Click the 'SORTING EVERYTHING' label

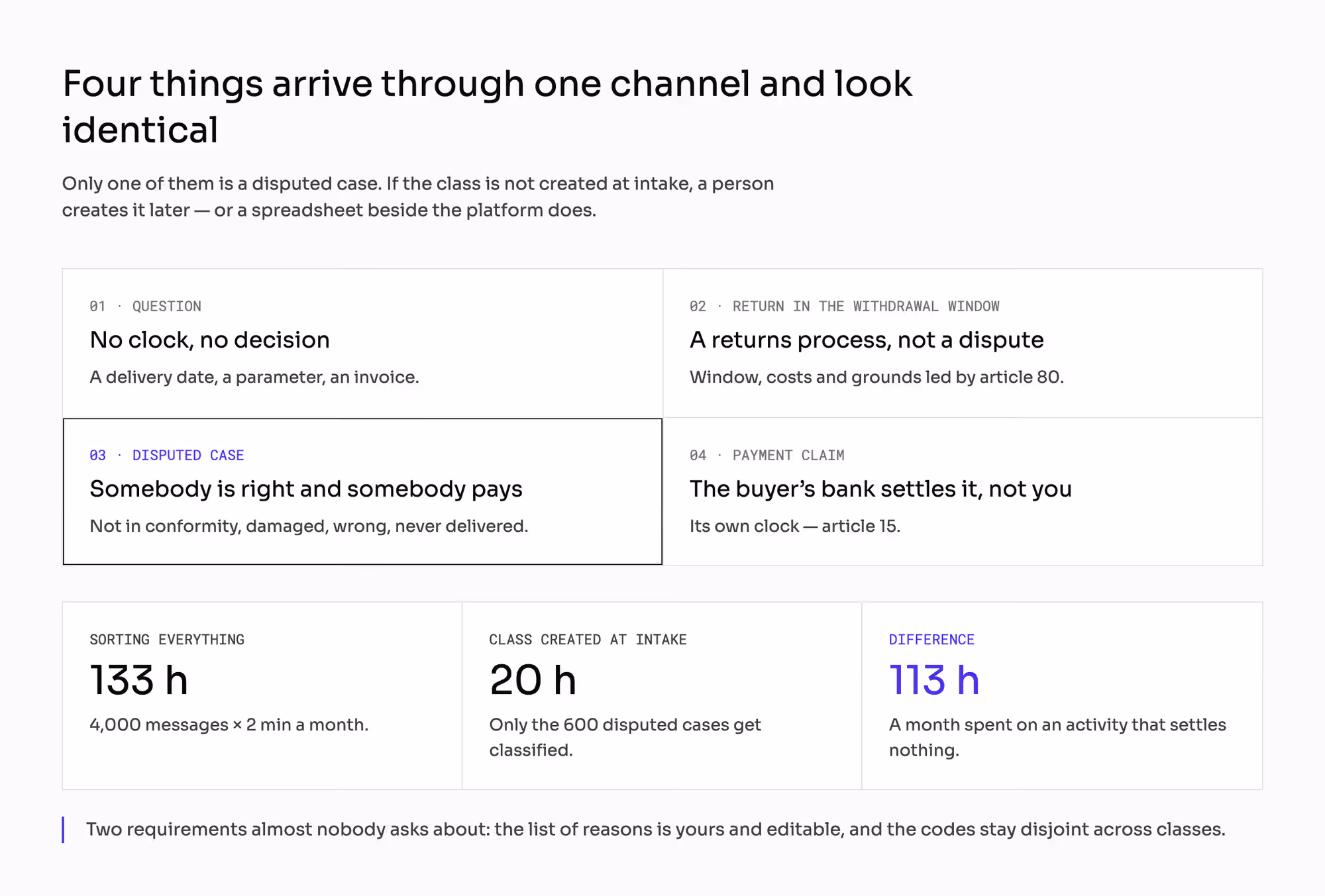(167, 639)
